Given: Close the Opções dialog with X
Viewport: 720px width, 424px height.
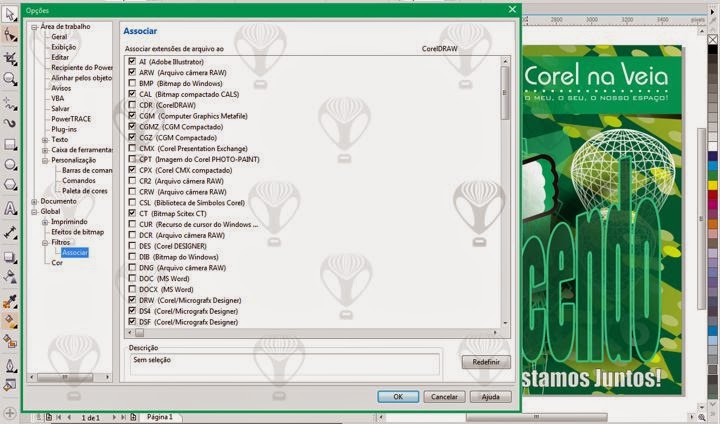Looking at the screenshot, I should 512,10.
